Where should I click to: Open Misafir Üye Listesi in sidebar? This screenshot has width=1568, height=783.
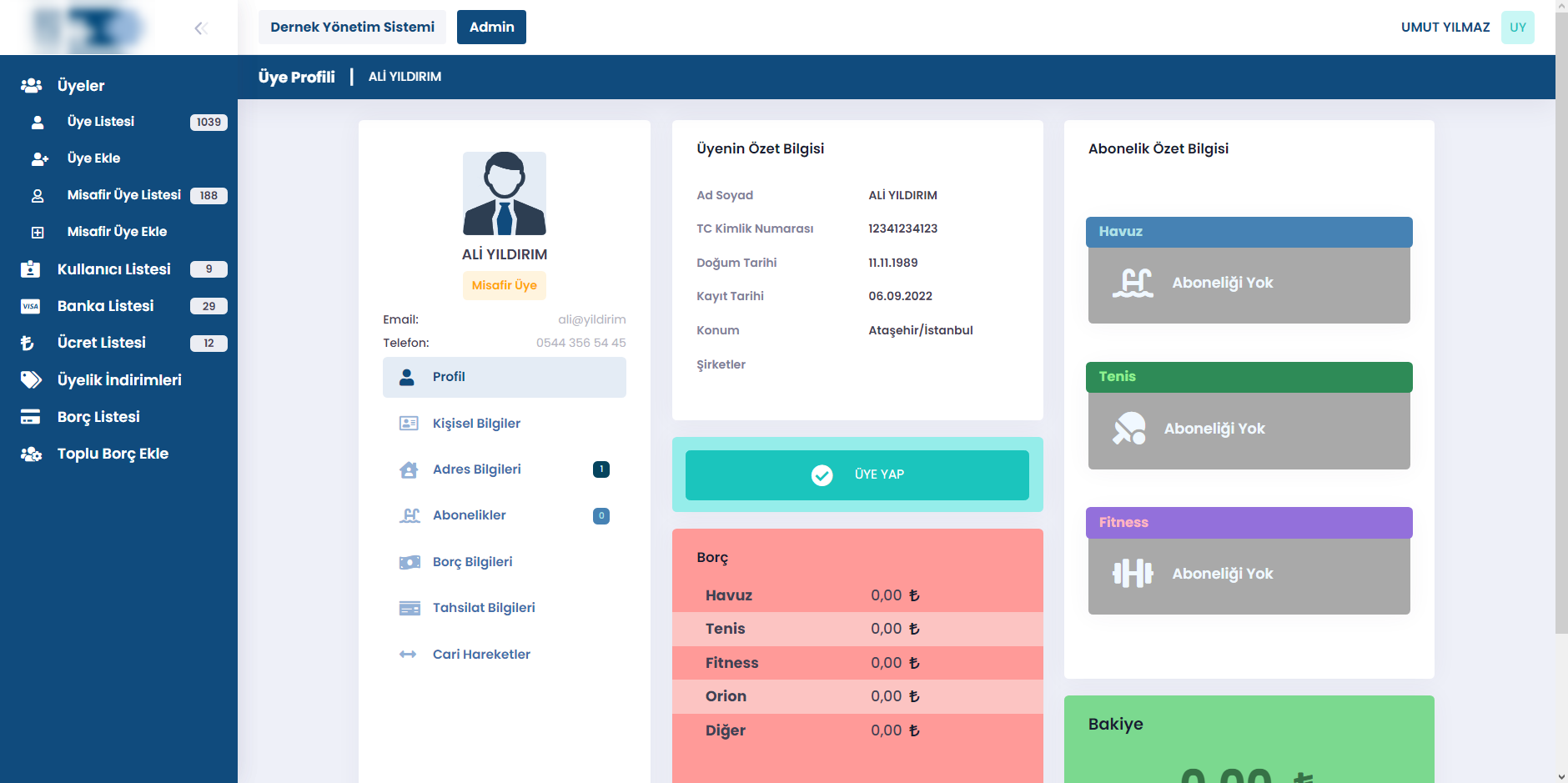point(123,195)
